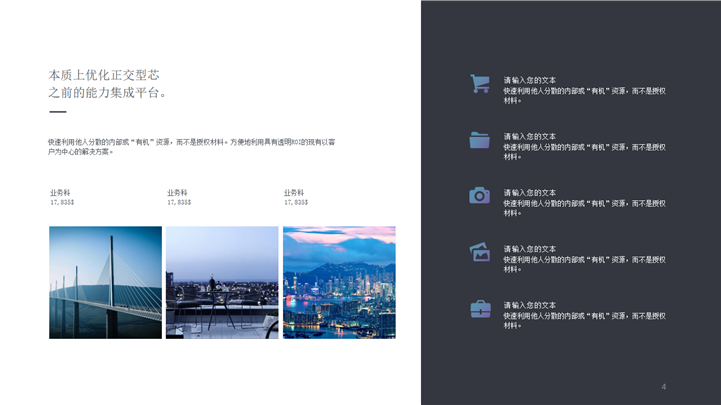Click the 17,835$ value above the terrace photo

pyautogui.click(x=179, y=202)
